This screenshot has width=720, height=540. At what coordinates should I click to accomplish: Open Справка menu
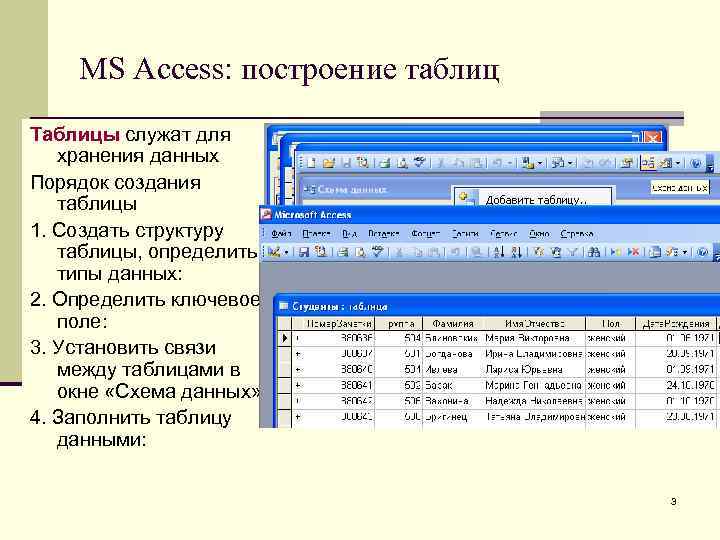coord(577,234)
